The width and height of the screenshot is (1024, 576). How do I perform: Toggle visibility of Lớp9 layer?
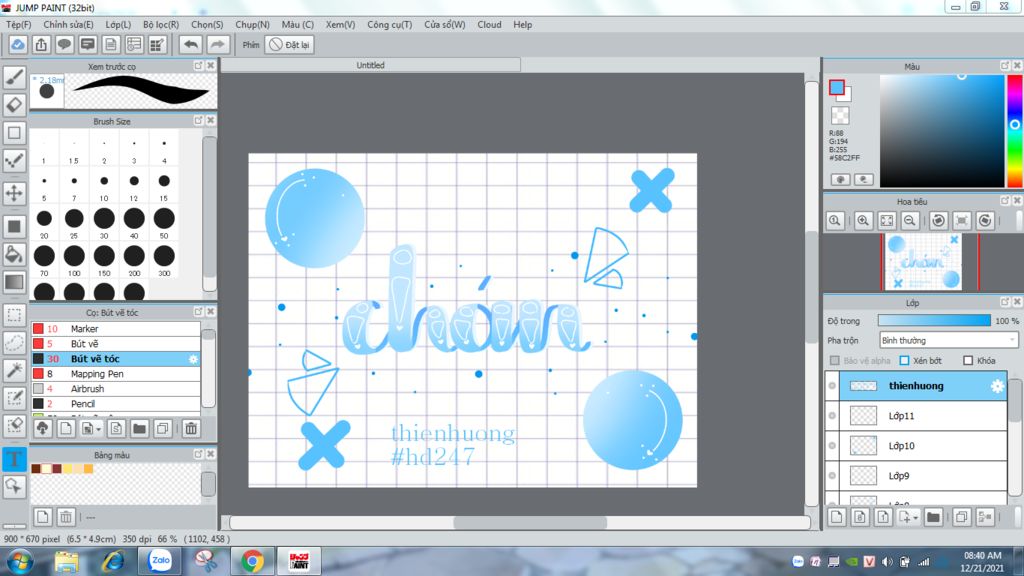point(832,476)
